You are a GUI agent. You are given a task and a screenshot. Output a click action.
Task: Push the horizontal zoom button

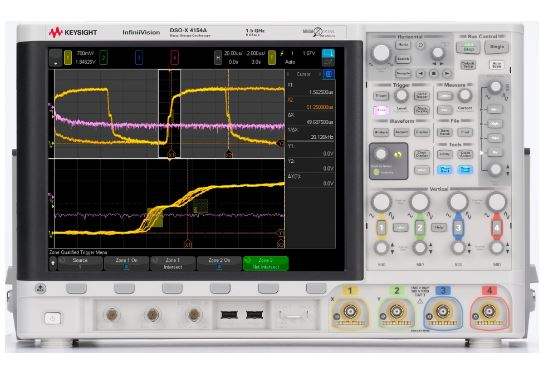(420, 45)
